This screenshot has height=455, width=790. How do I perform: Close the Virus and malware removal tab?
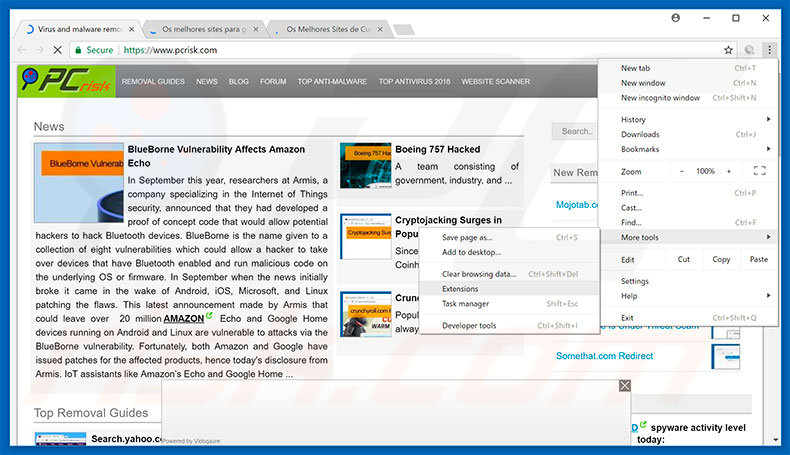[x=131, y=29]
